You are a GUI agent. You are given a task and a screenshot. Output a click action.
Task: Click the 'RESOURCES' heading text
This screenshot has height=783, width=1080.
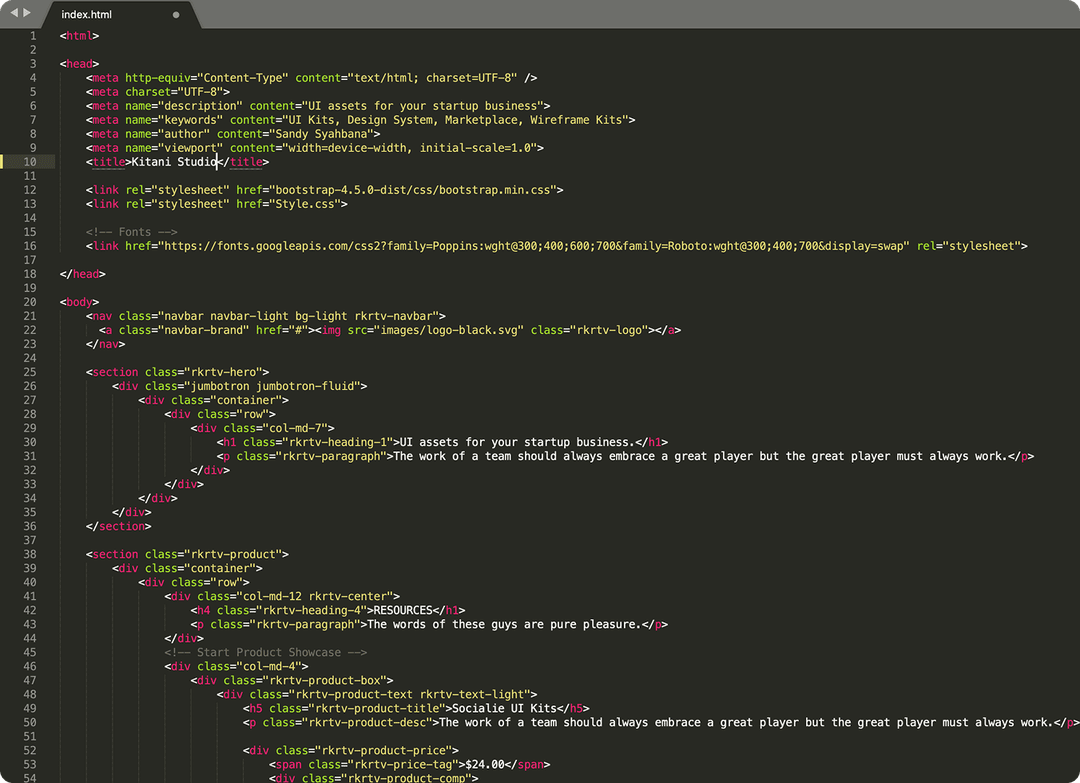coord(403,611)
